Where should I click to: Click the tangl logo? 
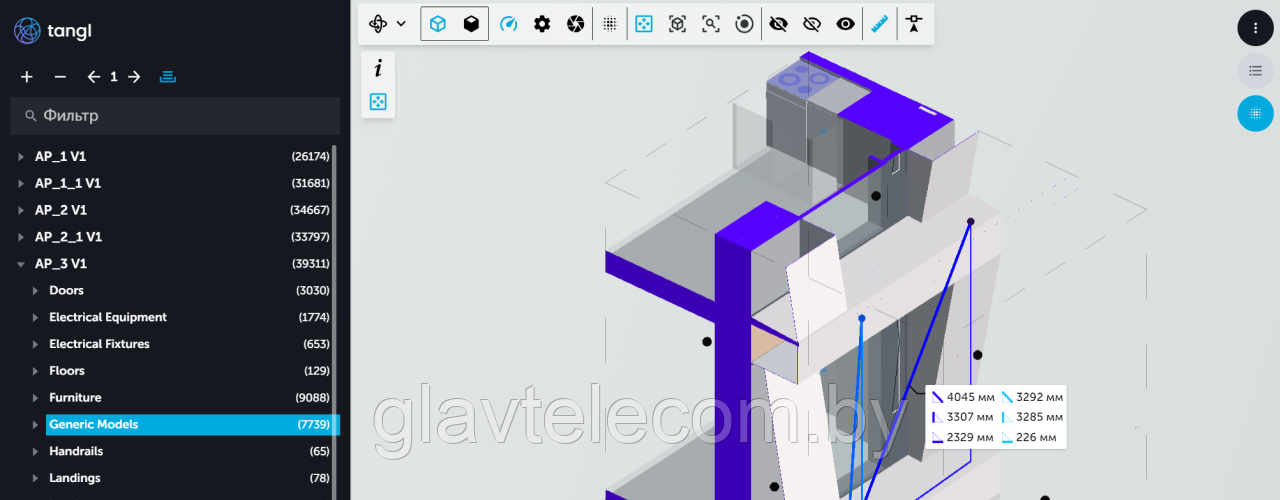coord(55,31)
